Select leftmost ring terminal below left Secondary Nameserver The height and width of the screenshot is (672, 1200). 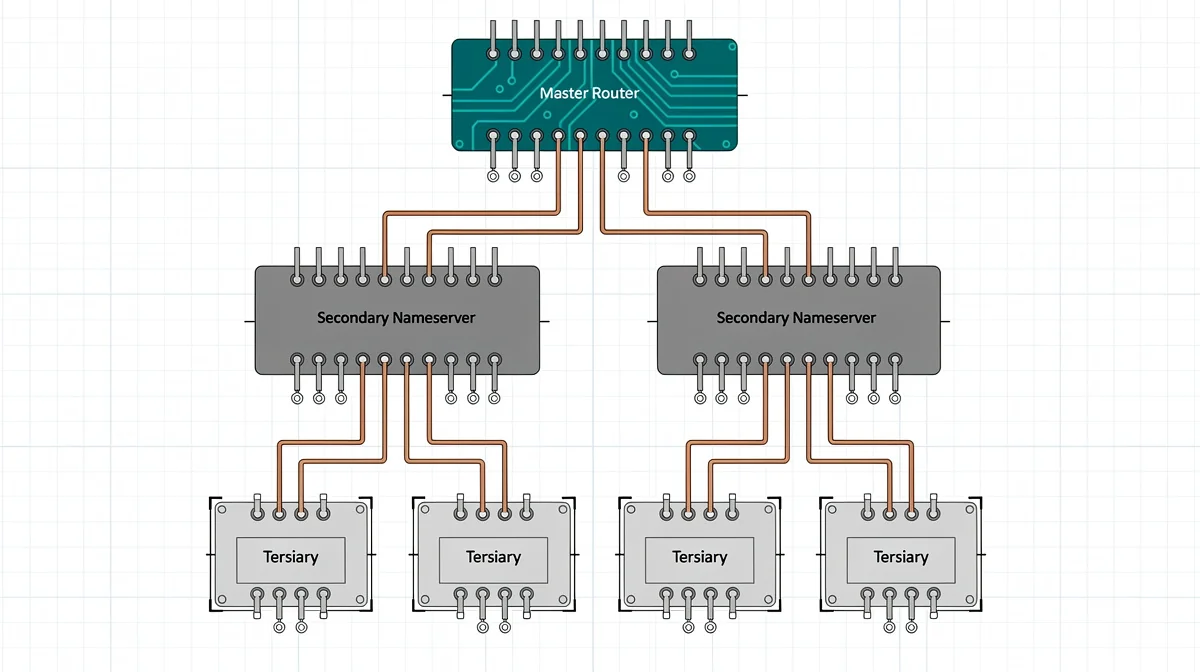point(297,399)
